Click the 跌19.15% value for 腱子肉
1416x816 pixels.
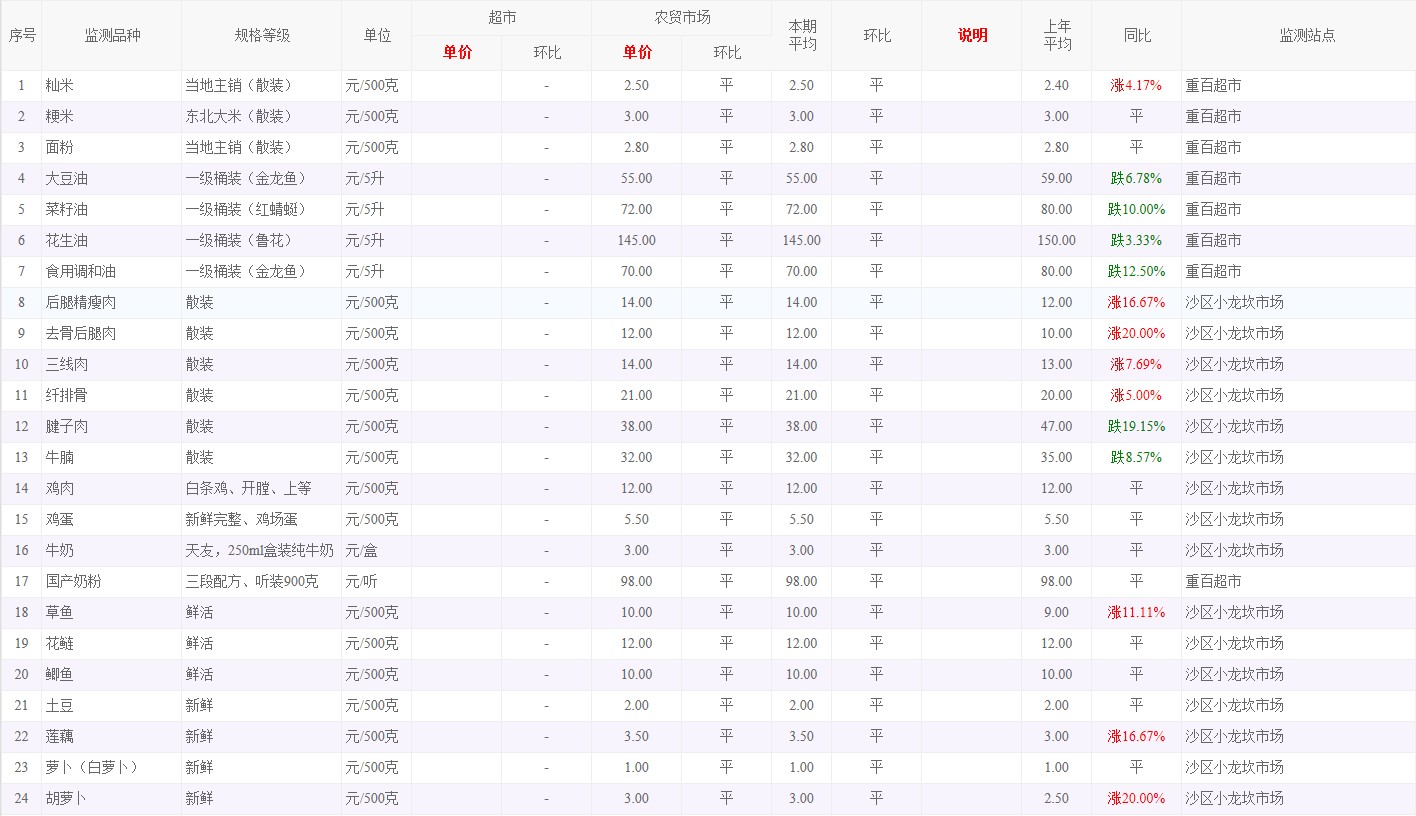(x=1136, y=427)
